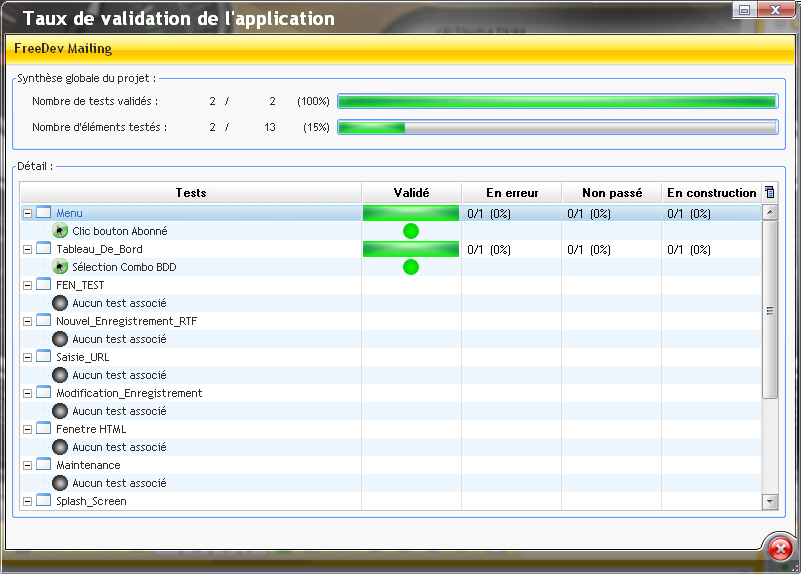Click the window icon next to Splash_Screen
Image resolution: width=801 pixels, height=574 pixels.
(x=43, y=501)
